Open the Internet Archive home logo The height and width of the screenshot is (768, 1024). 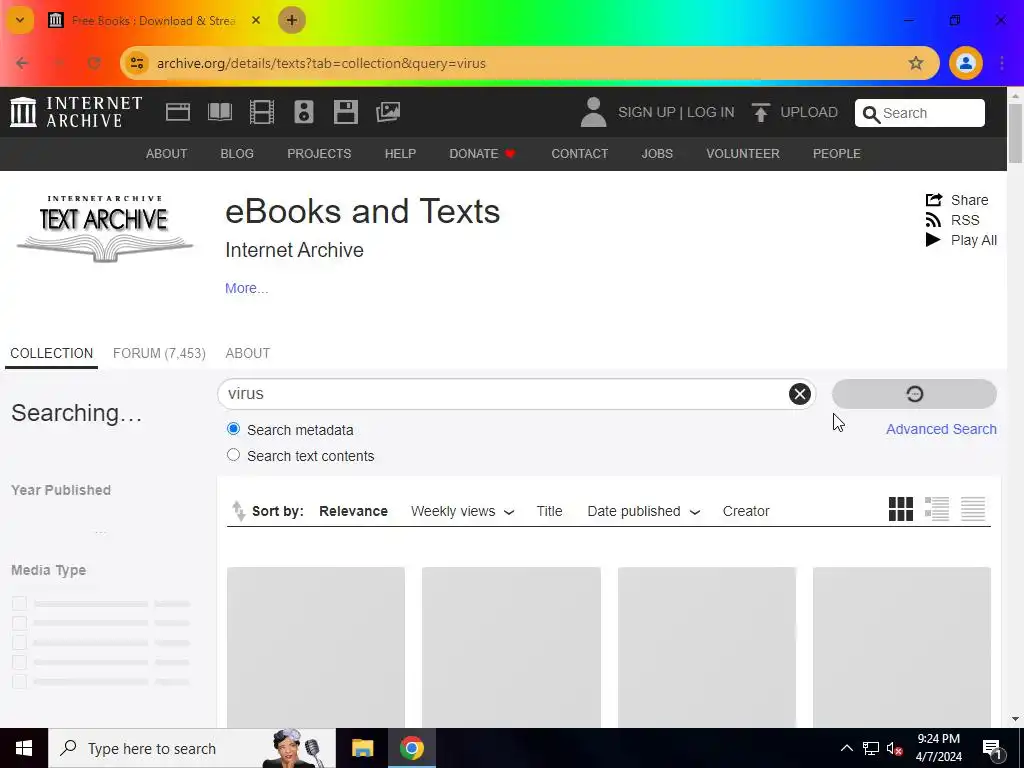coord(76,112)
